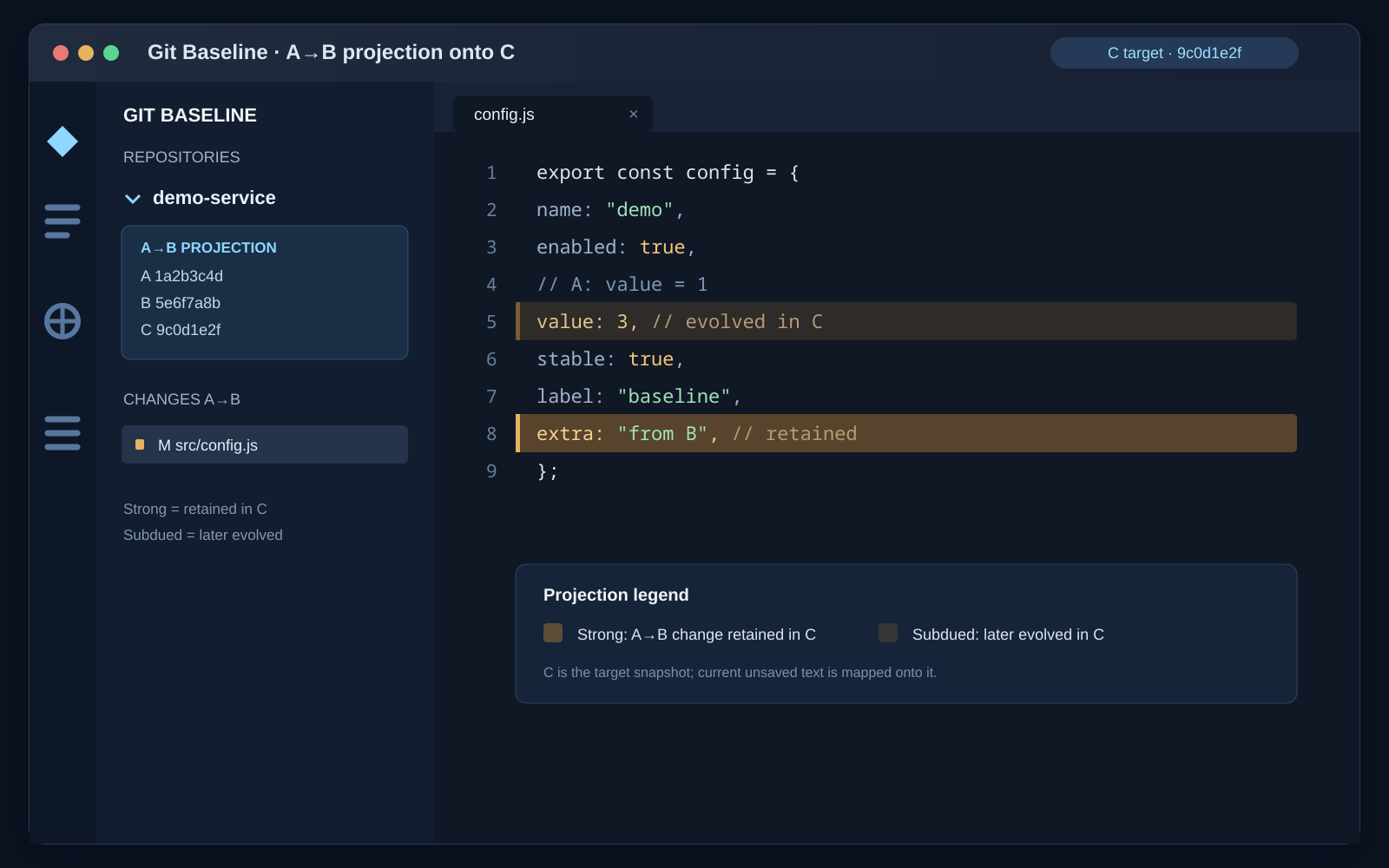Select commit A 1a2b3c4d
Screen dimensions: 1389x868
point(182,276)
